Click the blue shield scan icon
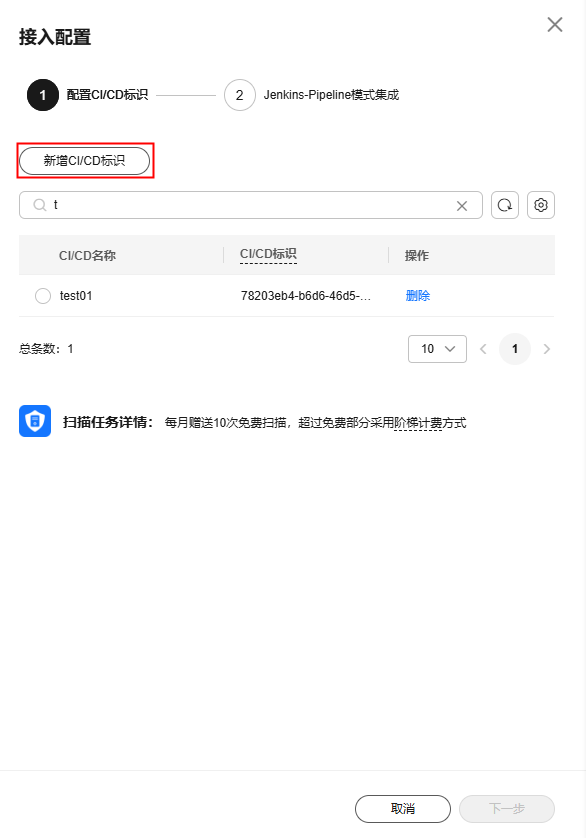586x838 pixels. click(35, 421)
